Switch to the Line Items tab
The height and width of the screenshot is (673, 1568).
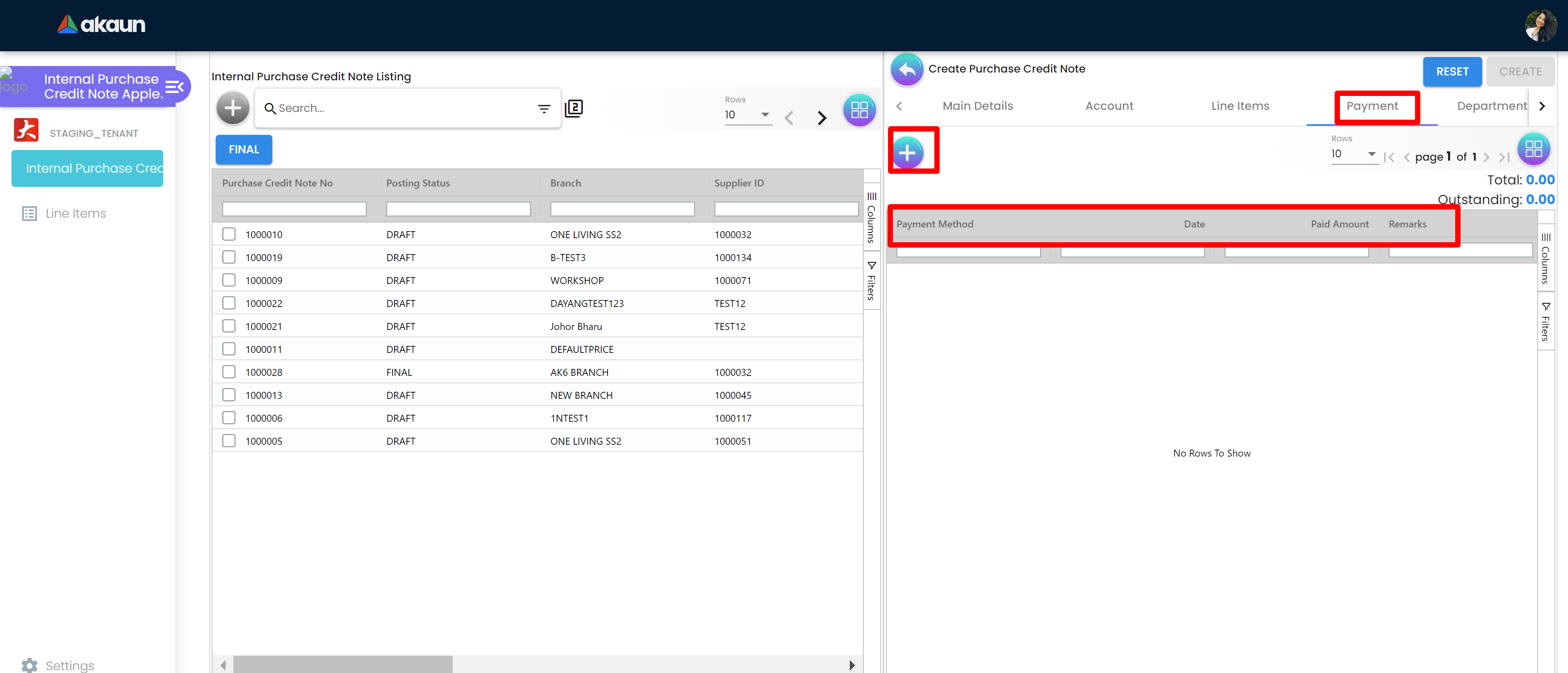pos(1240,106)
